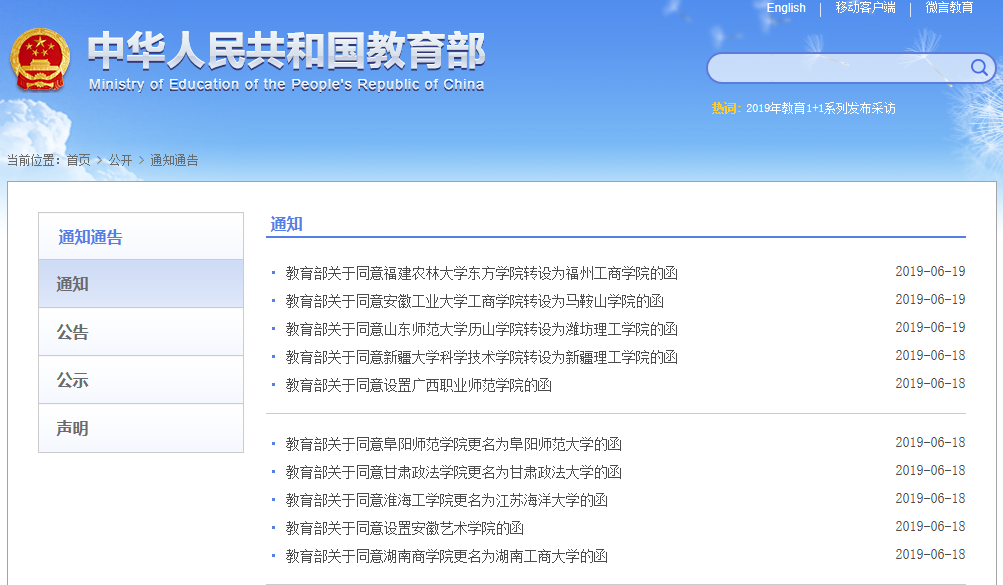The width and height of the screenshot is (1003, 585).
Task: Open notice about 马鞍山学院 conversion
Action: (474, 301)
